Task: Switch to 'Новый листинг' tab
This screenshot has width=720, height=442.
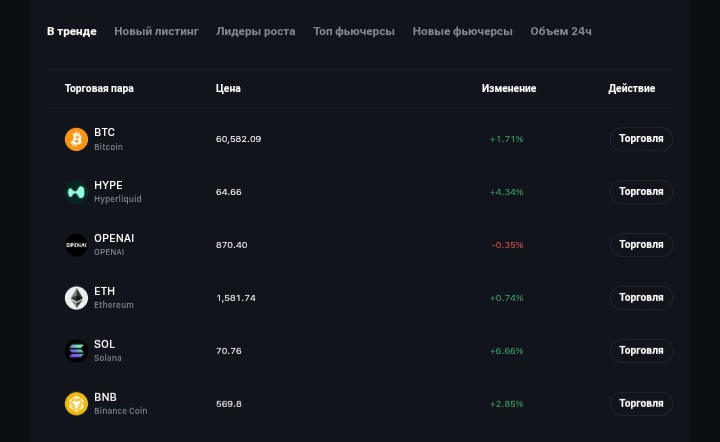Action: click(157, 31)
